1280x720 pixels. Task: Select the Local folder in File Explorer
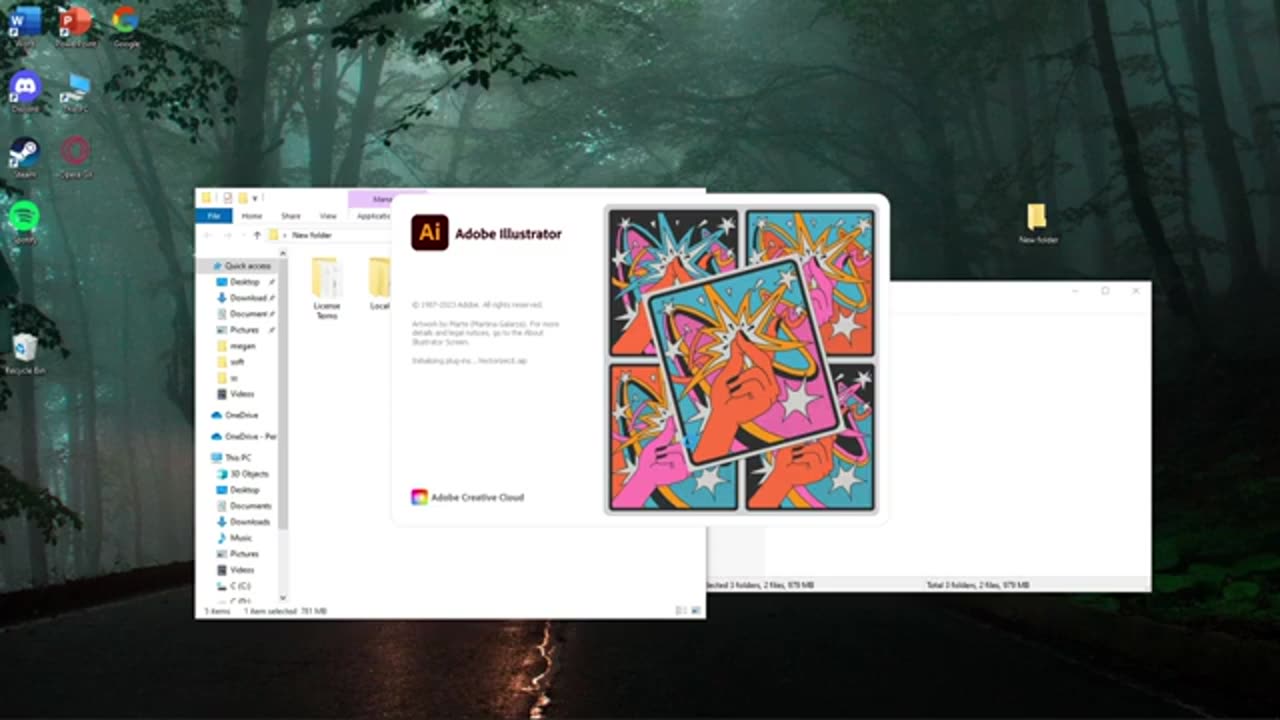tap(379, 284)
